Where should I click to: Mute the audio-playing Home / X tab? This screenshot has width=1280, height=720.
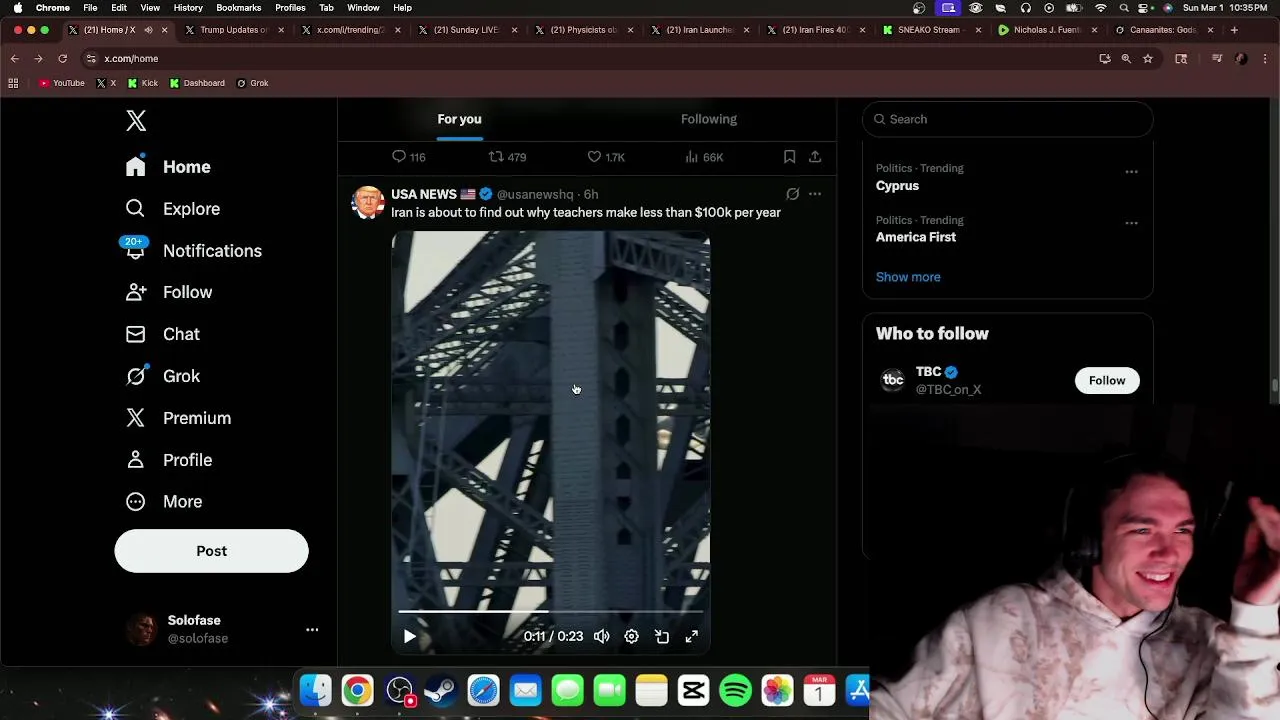(149, 30)
